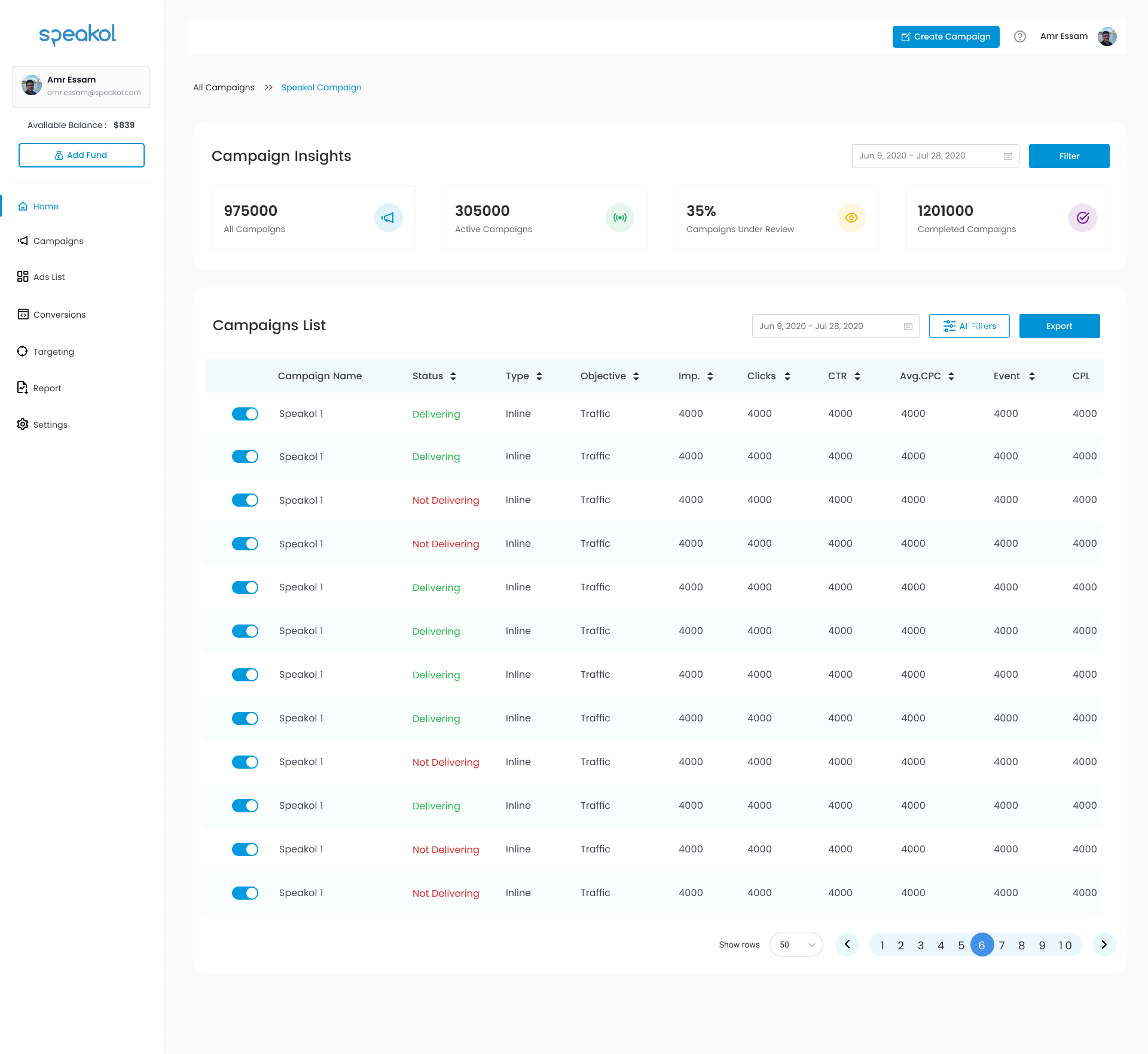
Task: Go to page 10
Action: pos(1065,945)
